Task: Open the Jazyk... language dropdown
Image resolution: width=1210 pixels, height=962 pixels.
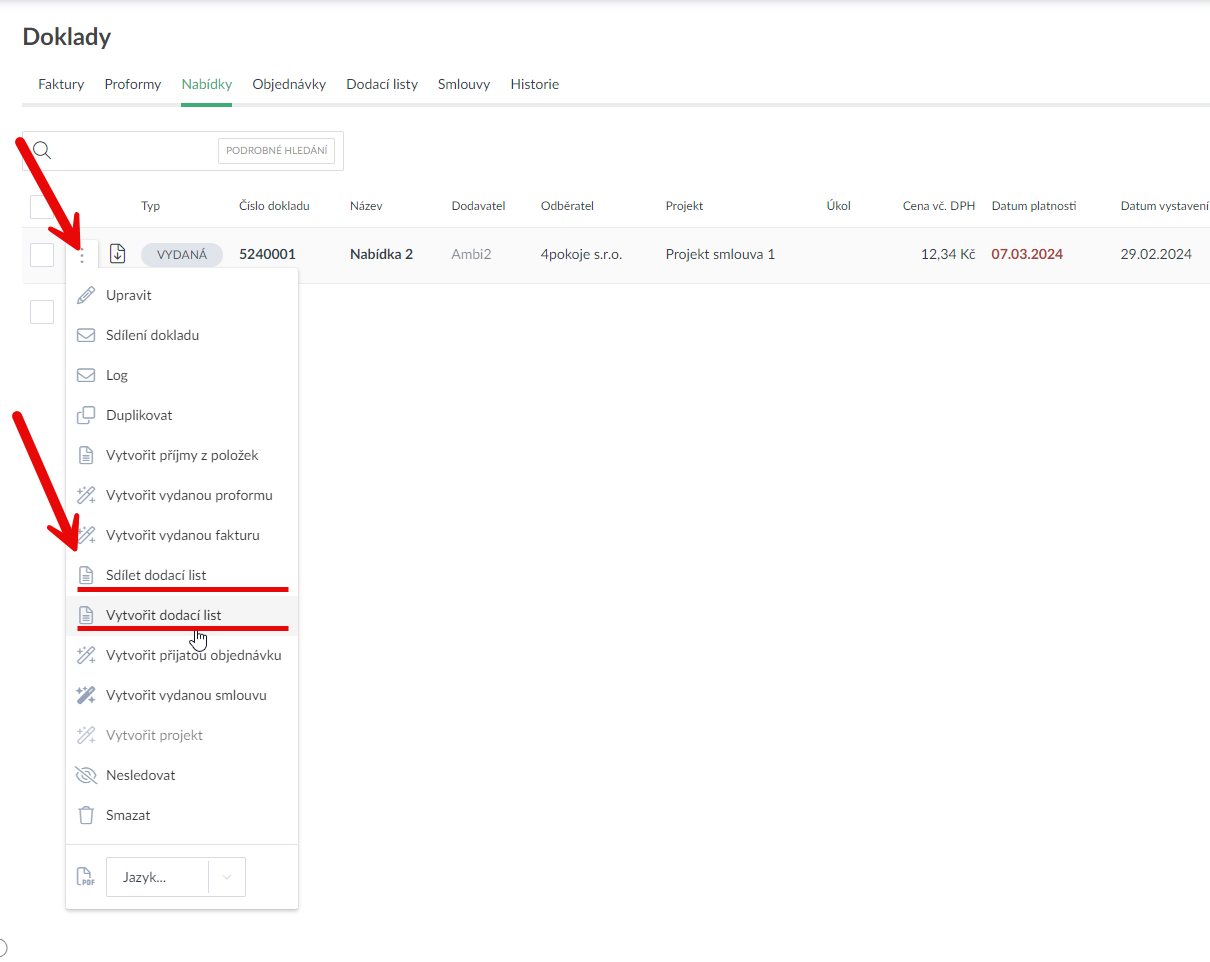Action: (x=156, y=877)
